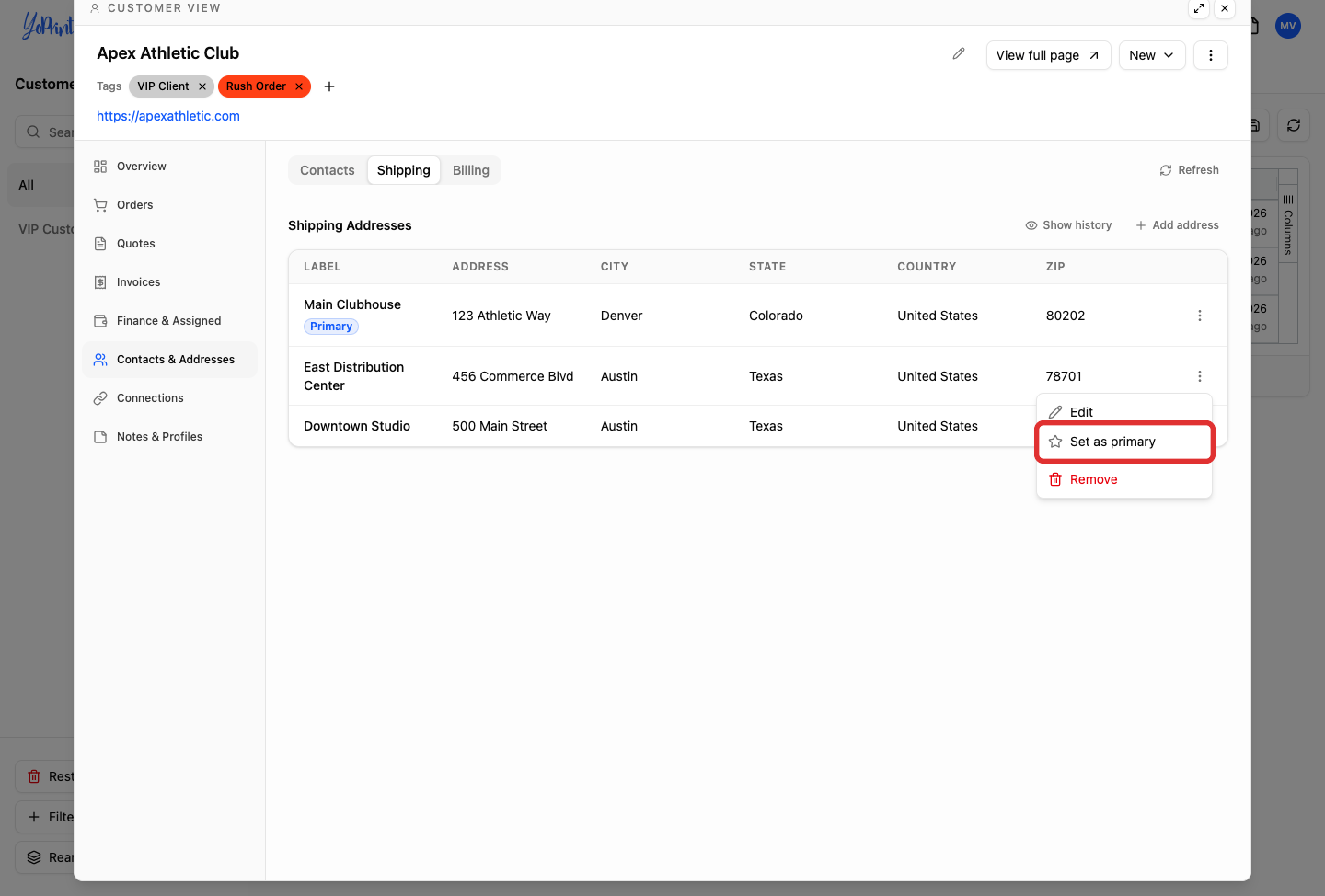Click the 78701 zip cell
The image size is (1325, 896).
(1064, 376)
